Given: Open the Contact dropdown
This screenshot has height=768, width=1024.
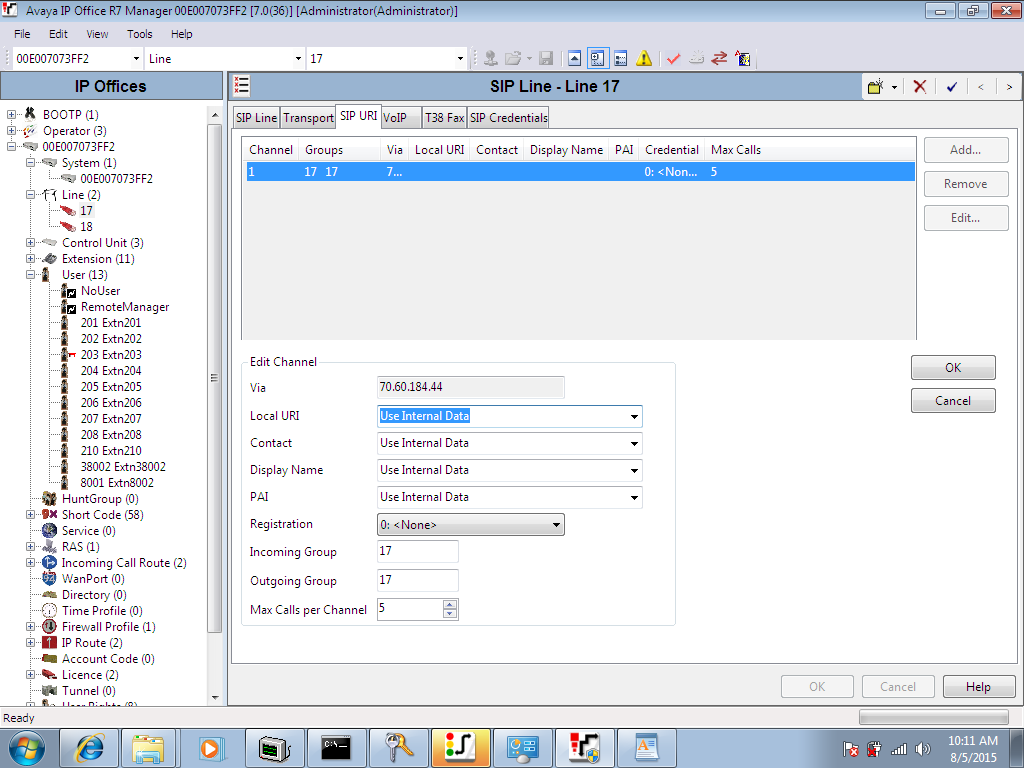Looking at the screenshot, I should tap(634, 443).
